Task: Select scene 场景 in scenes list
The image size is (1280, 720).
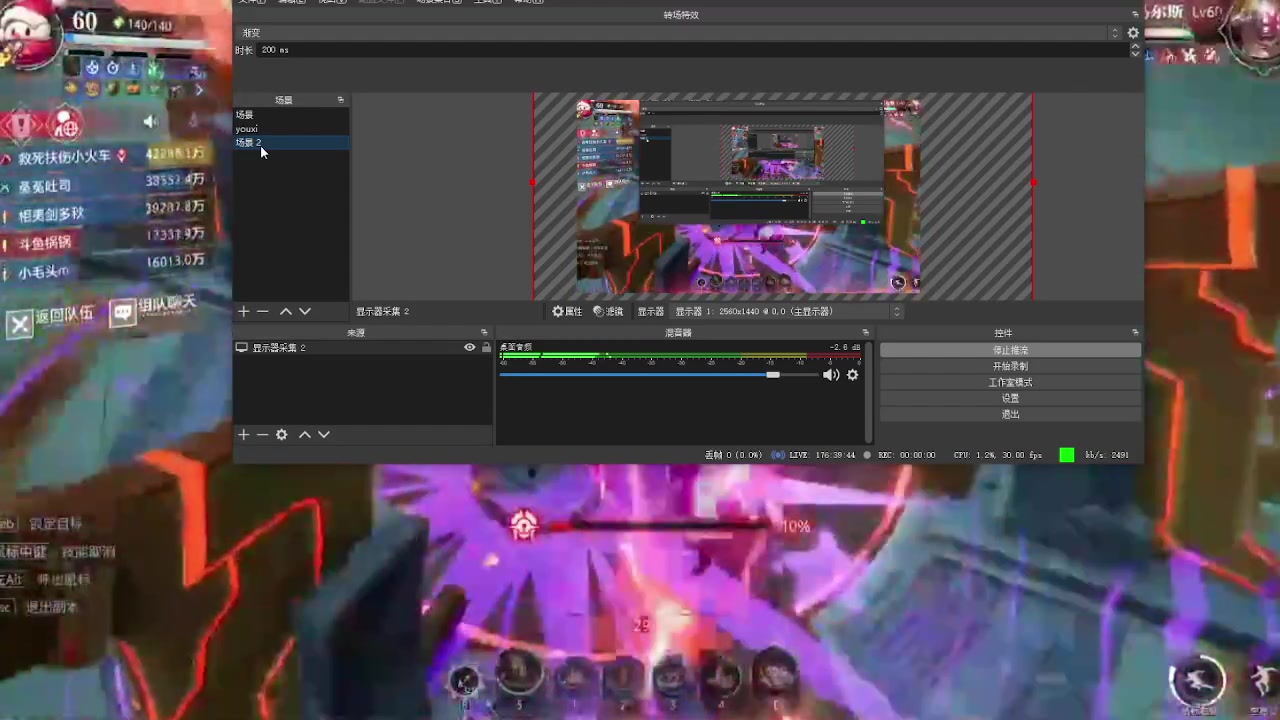Action: click(291, 115)
